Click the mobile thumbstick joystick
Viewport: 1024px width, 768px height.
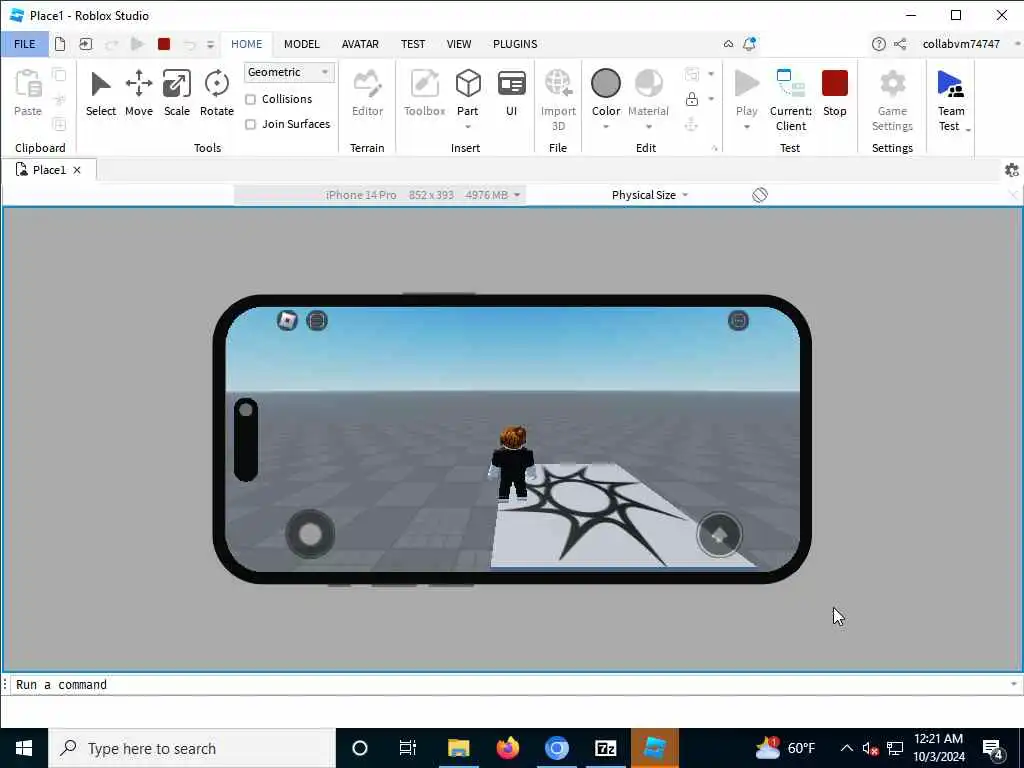tap(310, 534)
